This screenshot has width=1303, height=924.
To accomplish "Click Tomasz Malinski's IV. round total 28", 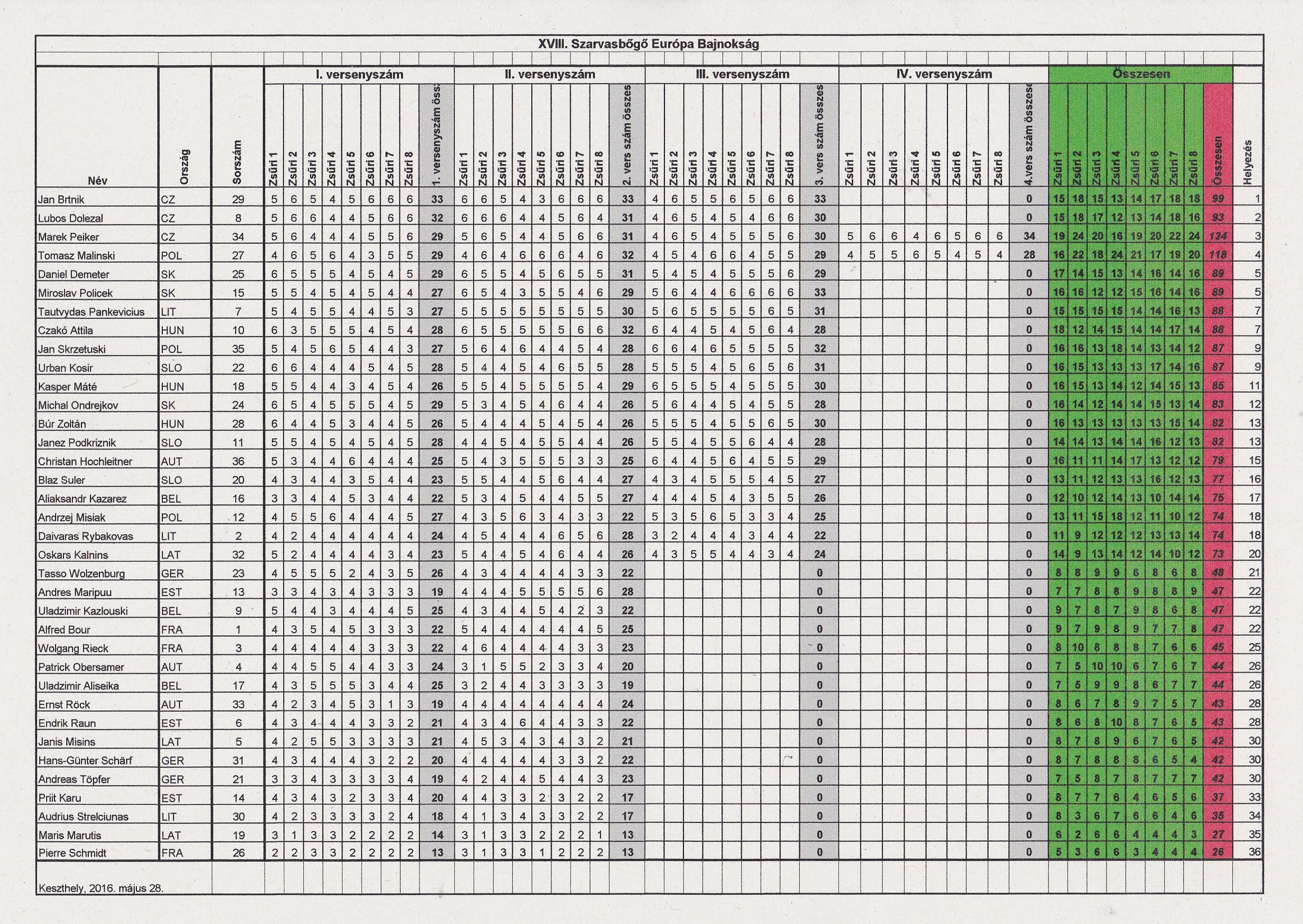I will (x=1029, y=256).
